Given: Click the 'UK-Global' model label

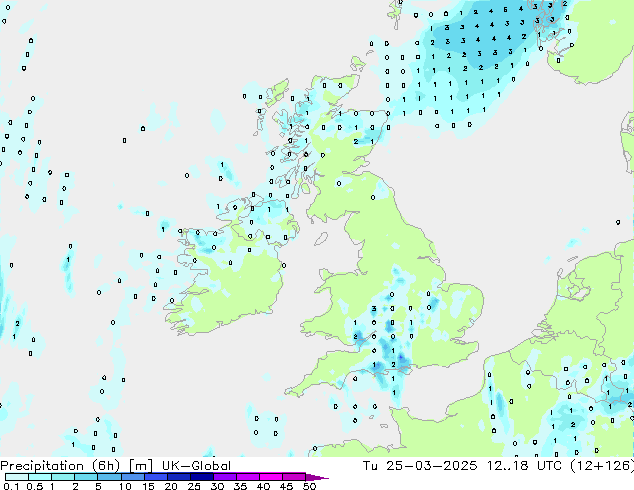Looking at the screenshot, I should (196, 466).
